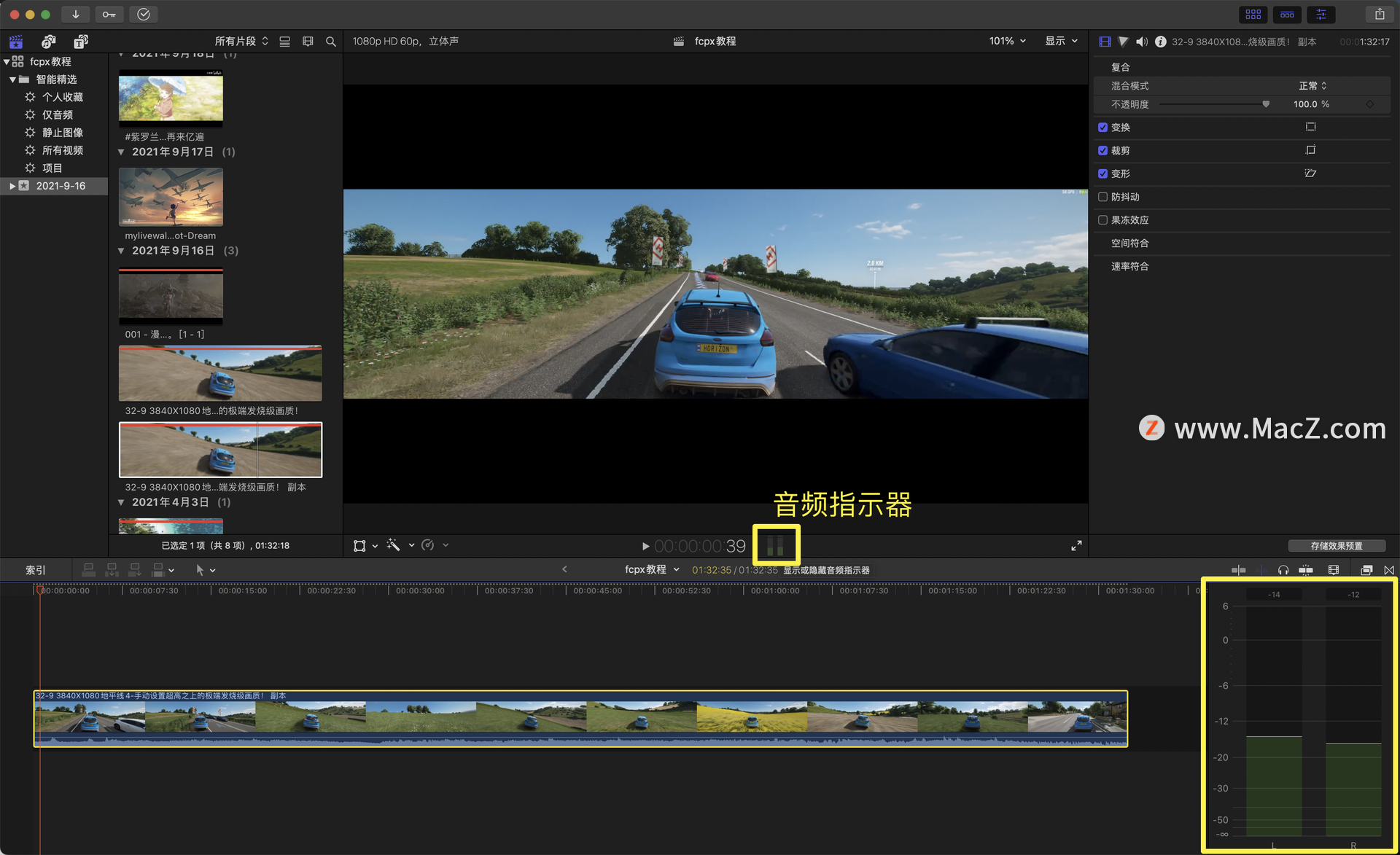Select the 紫罗兰 clip thumbnail

171,98
